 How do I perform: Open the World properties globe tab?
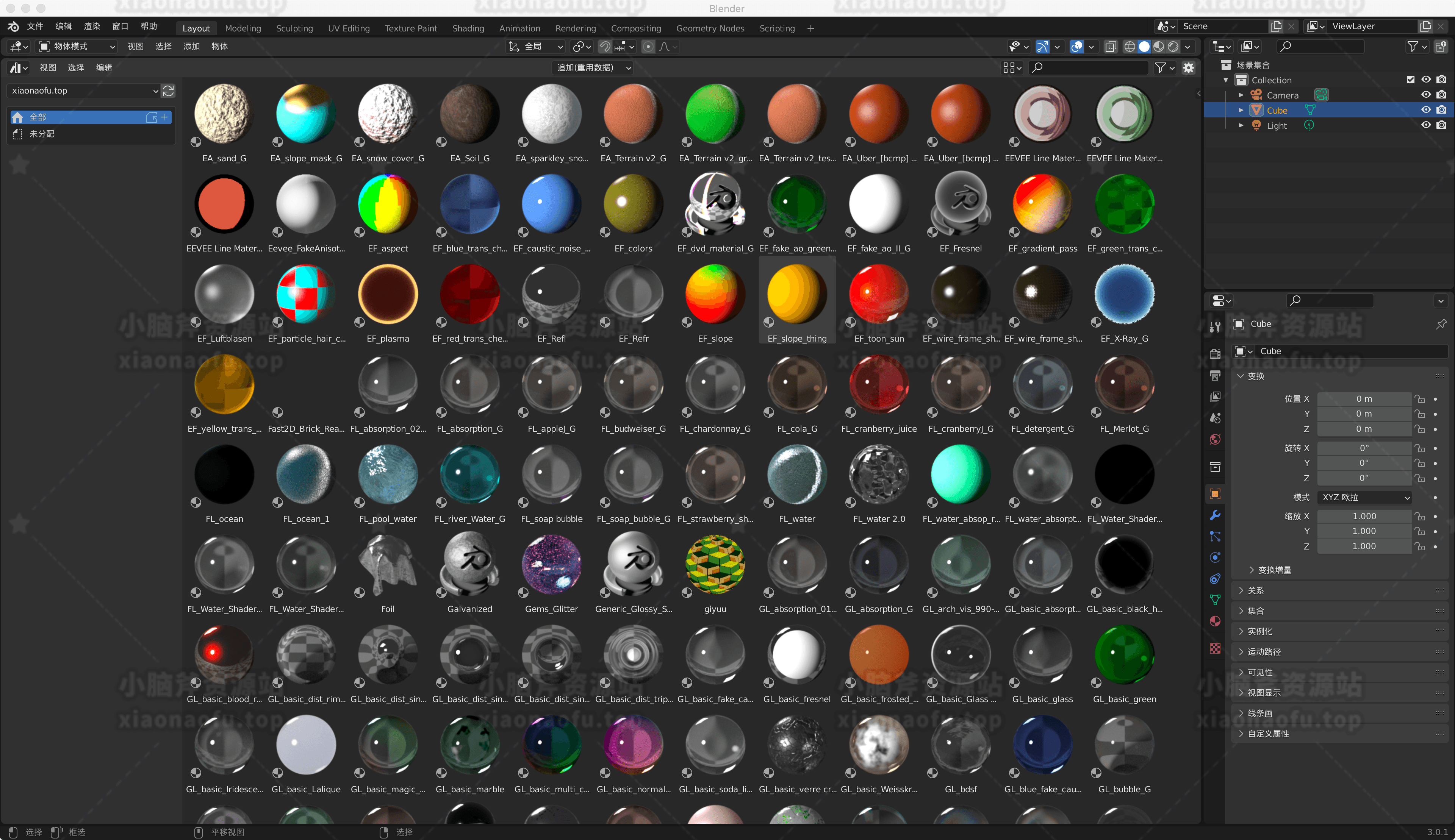click(1215, 440)
